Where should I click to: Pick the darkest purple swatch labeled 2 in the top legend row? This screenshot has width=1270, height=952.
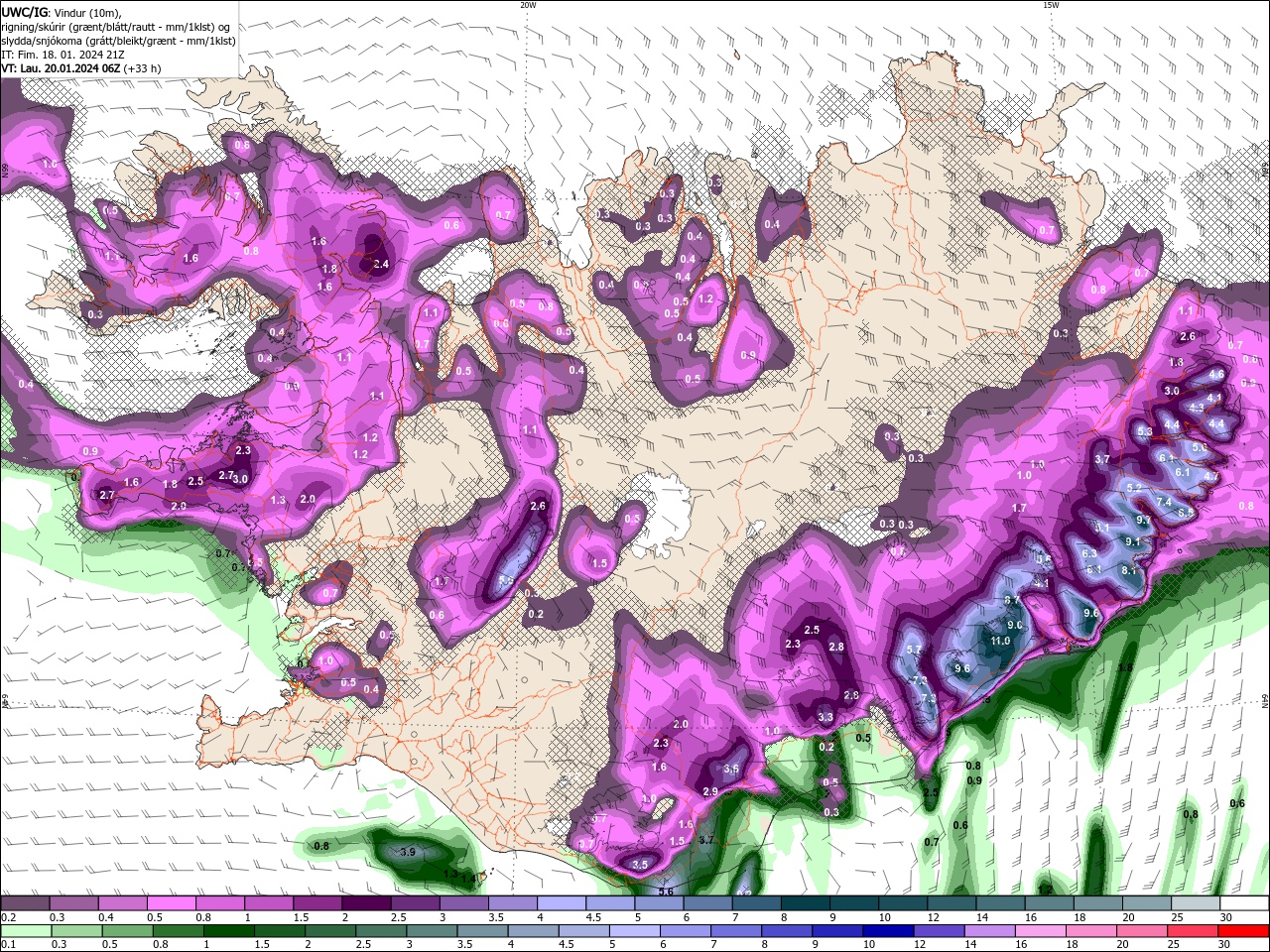point(366,903)
